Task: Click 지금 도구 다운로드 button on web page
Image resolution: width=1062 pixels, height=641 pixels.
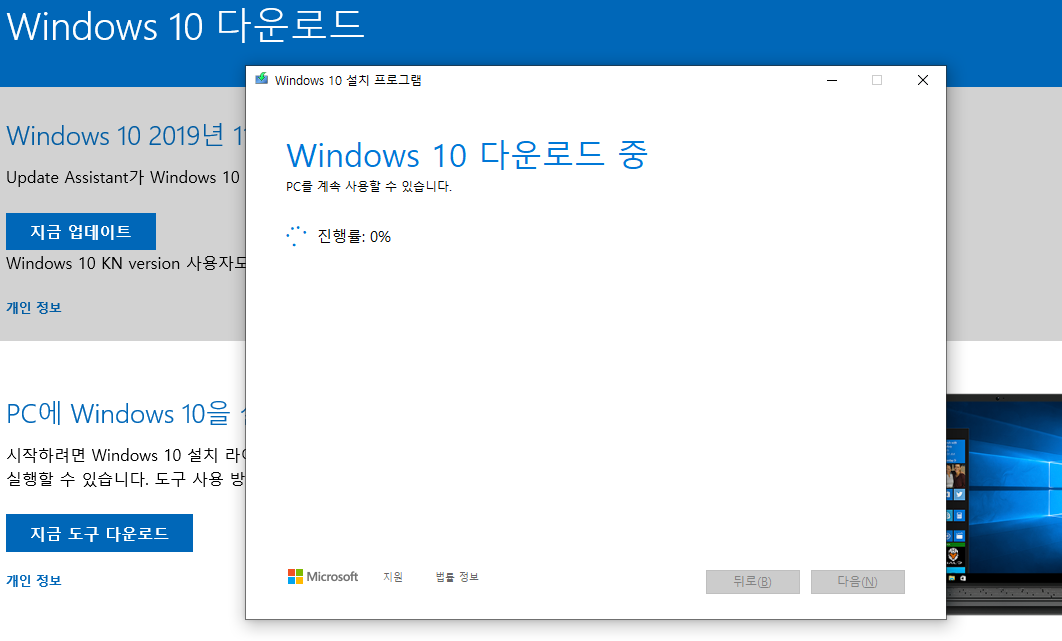Action: [100, 533]
